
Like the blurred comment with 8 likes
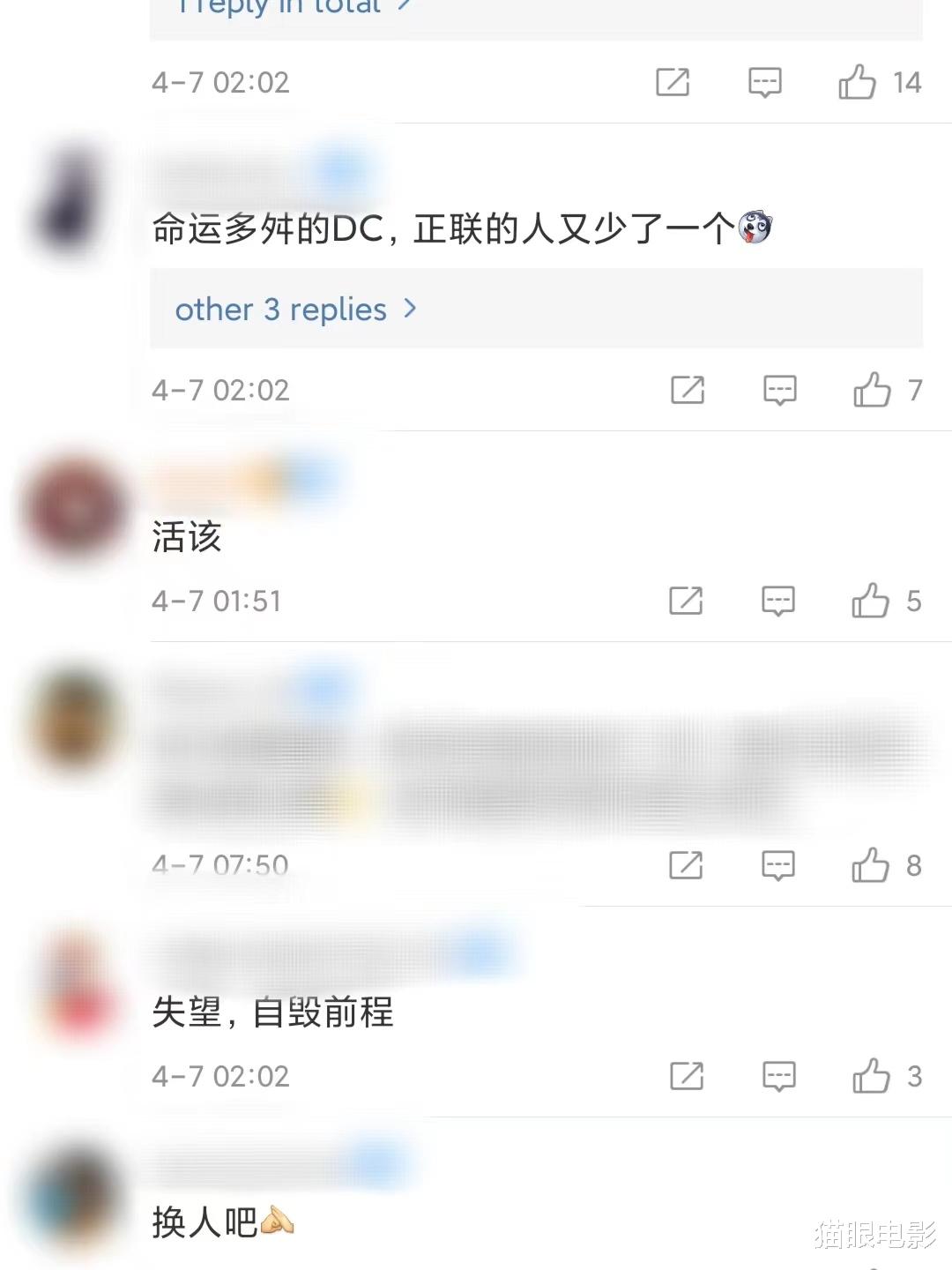click(870, 865)
